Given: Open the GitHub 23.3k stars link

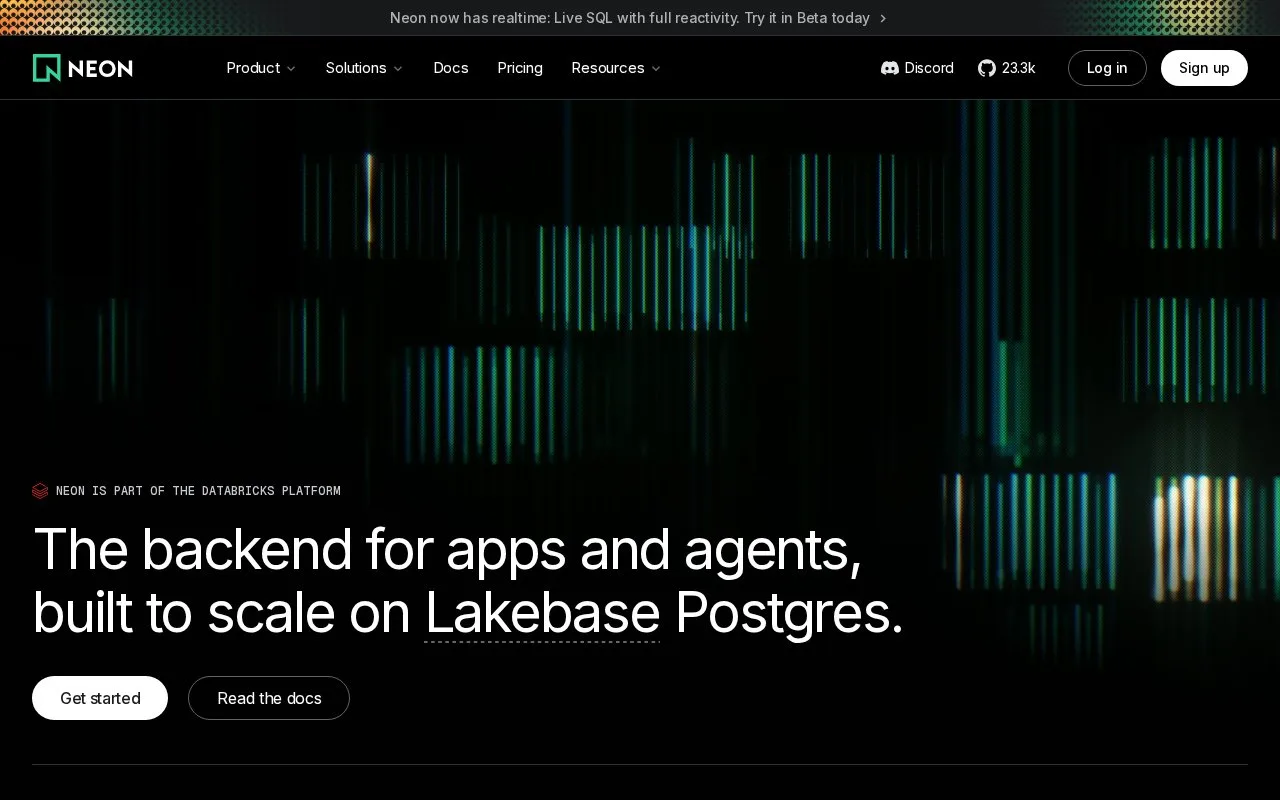Looking at the screenshot, I should pos(1007,68).
